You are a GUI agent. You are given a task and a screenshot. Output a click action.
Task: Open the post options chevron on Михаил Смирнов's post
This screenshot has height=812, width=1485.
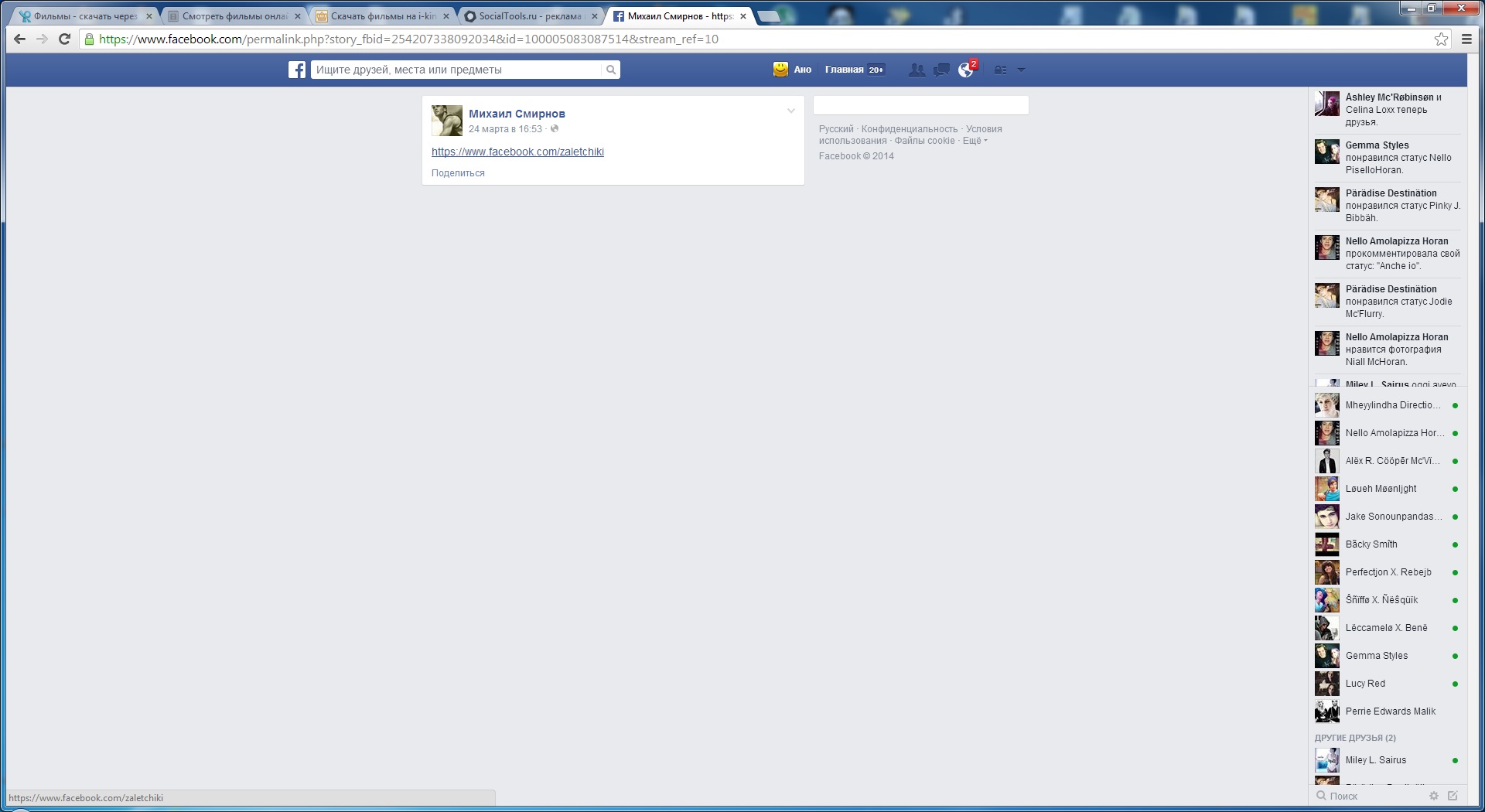[x=791, y=111]
